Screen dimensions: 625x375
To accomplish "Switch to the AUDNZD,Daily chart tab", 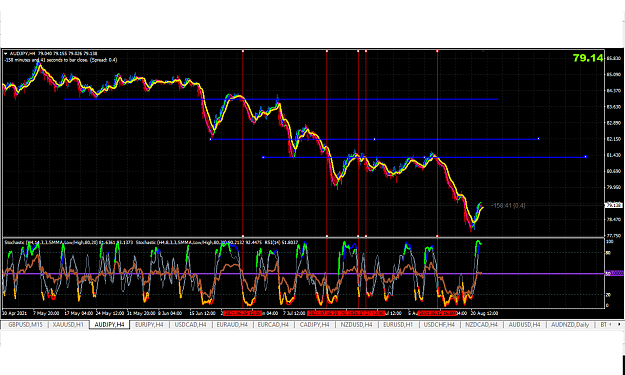I will click(570, 325).
